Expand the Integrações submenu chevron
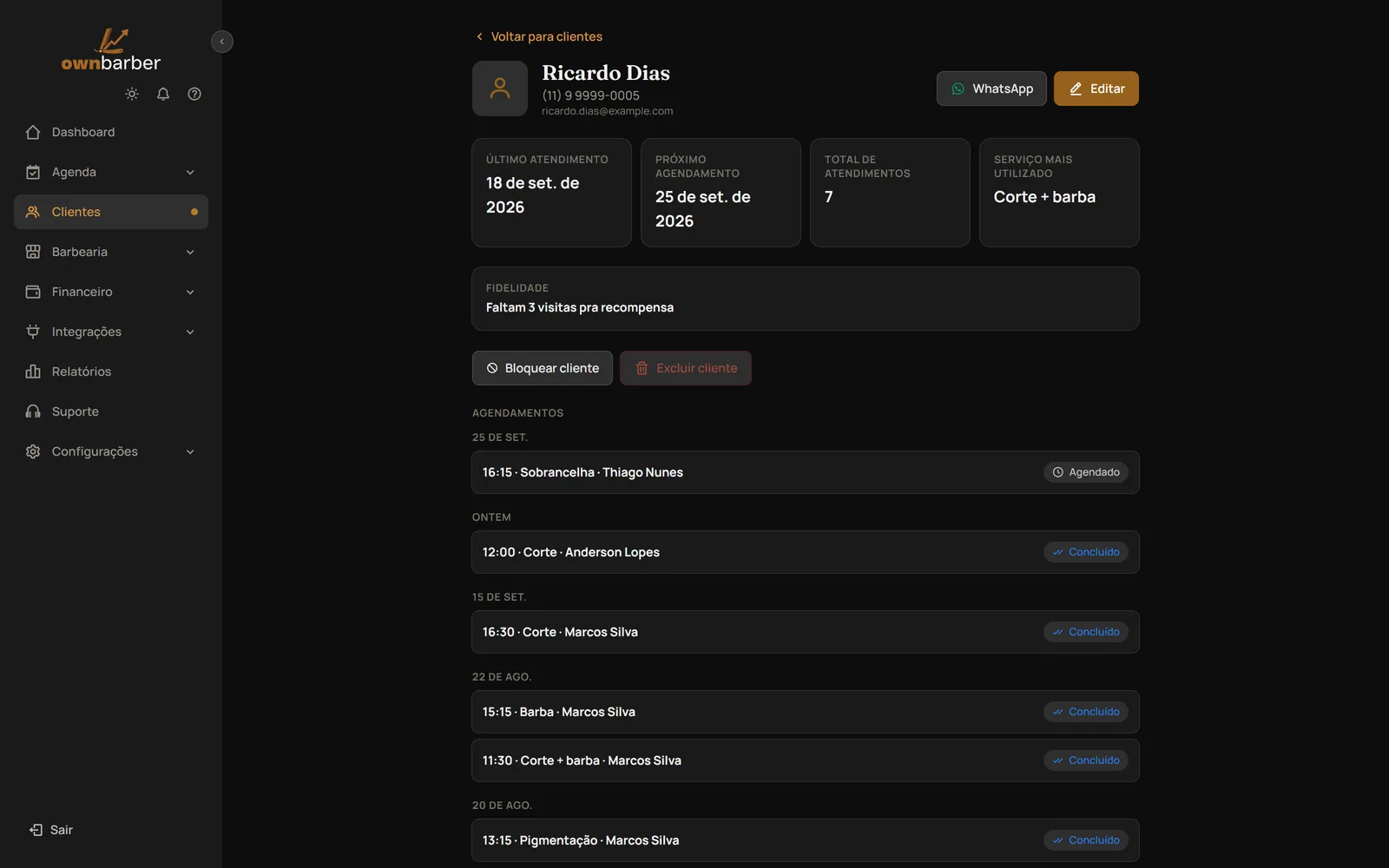Image resolution: width=1389 pixels, height=868 pixels. point(190,332)
